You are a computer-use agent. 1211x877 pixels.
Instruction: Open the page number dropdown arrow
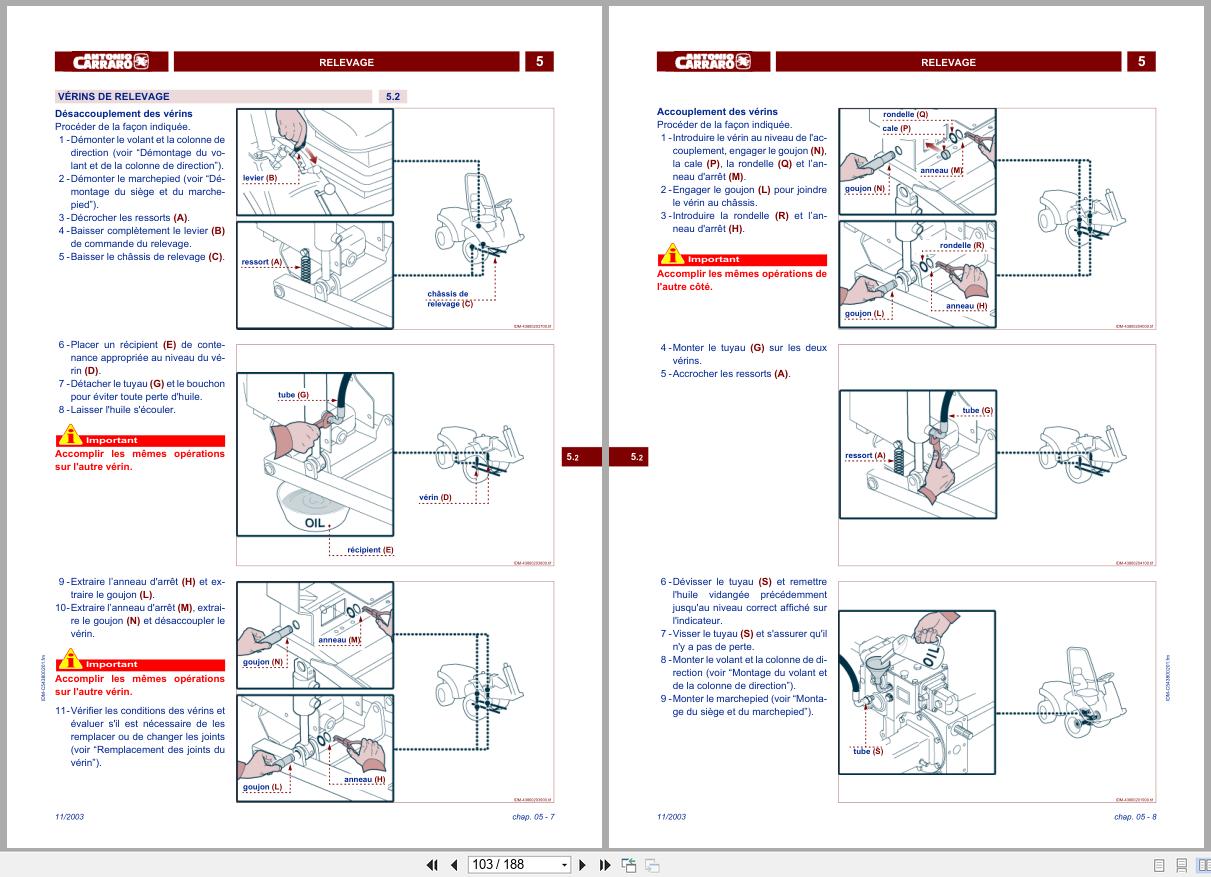coord(564,865)
